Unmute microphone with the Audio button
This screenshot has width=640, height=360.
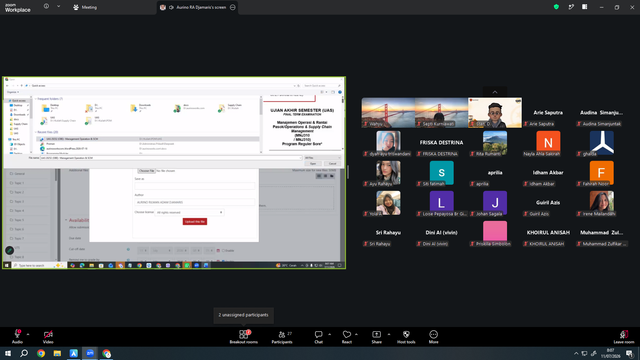[17, 337]
